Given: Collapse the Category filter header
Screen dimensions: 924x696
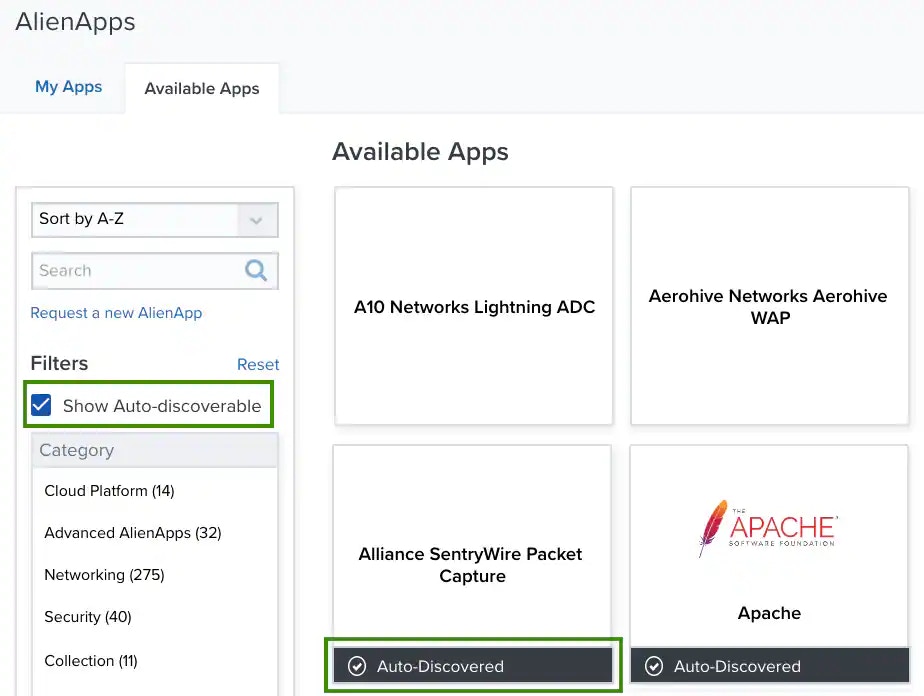Looking at the screenshot, I should [154, 450].
